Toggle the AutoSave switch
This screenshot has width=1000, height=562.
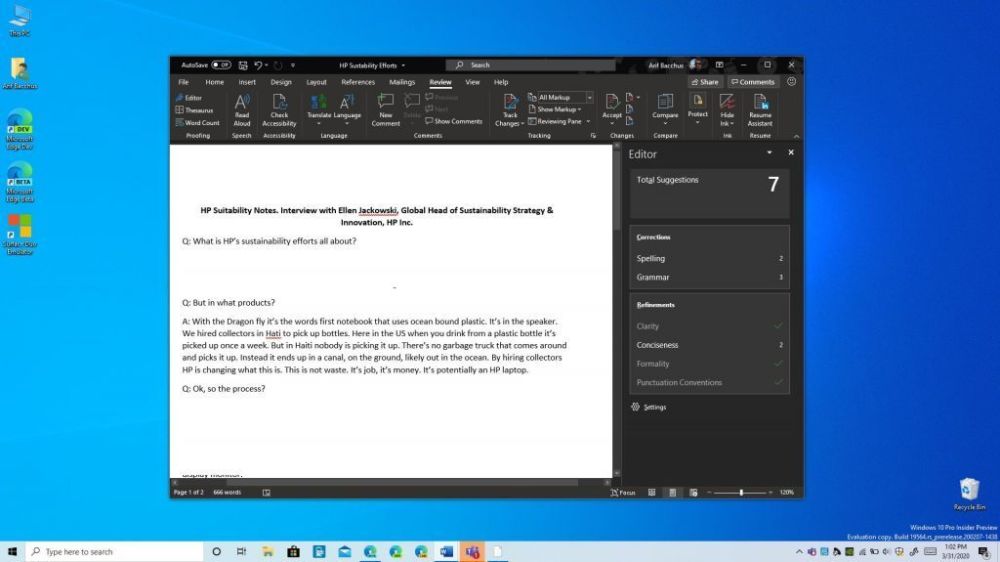coord(221,65)
